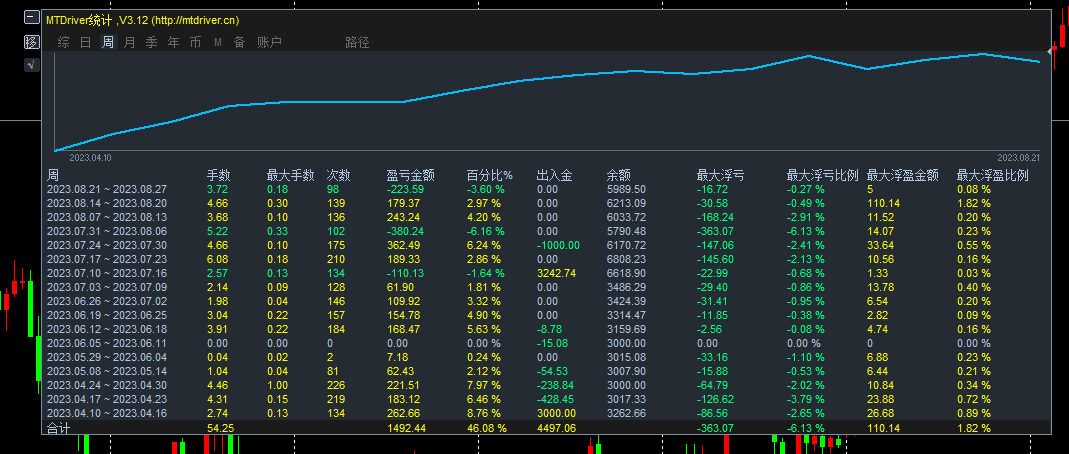The width and height of the screenshot is (1069, 454).
Task: Click the total deposit value 4497.06
Action: [x=556, y=427]
